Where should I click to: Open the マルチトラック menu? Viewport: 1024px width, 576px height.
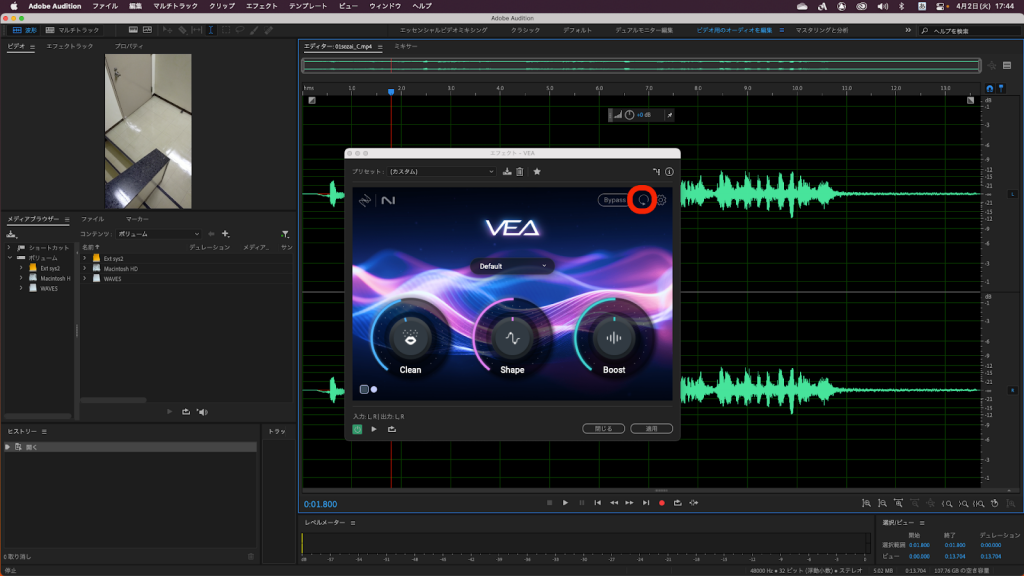pos(175,6)
